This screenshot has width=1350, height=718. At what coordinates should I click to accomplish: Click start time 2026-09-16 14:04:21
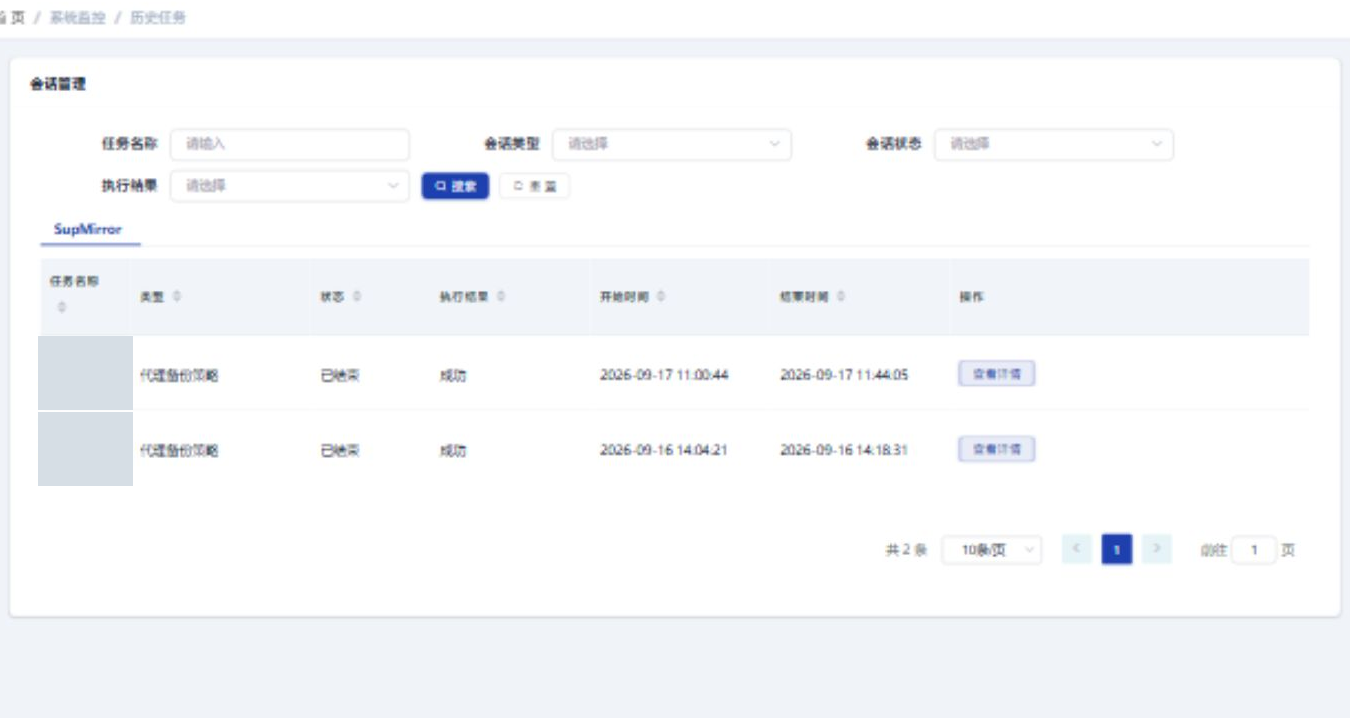click(664, 450)
